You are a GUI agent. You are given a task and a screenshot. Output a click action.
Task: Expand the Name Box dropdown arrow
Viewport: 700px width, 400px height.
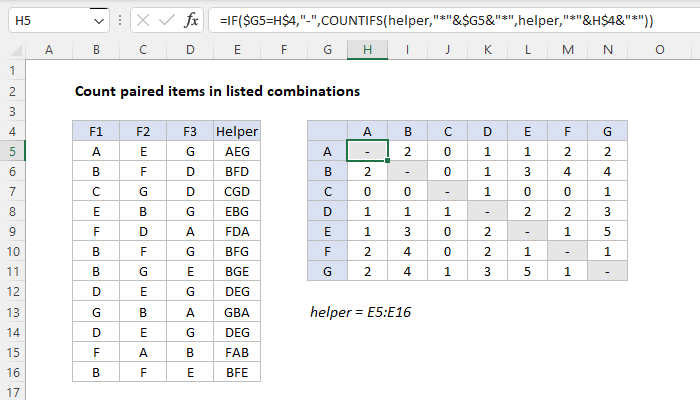99,21
